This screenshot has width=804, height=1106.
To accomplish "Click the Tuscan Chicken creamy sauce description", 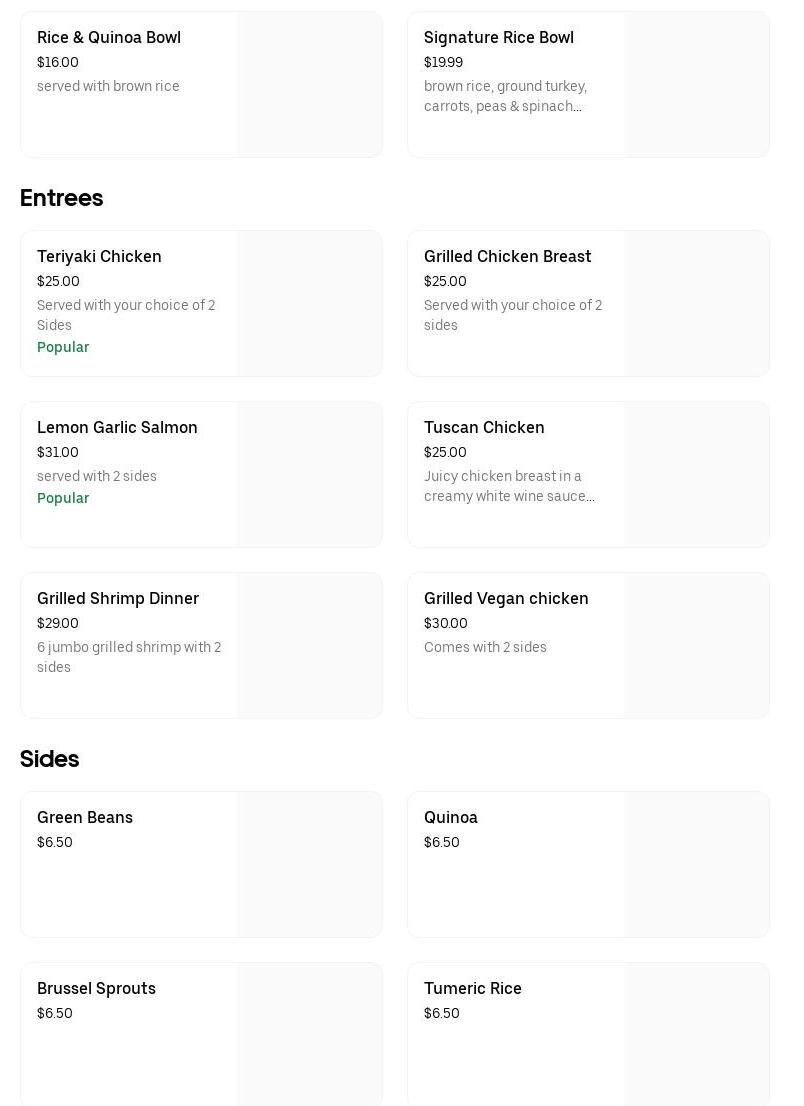I will 509,487.
